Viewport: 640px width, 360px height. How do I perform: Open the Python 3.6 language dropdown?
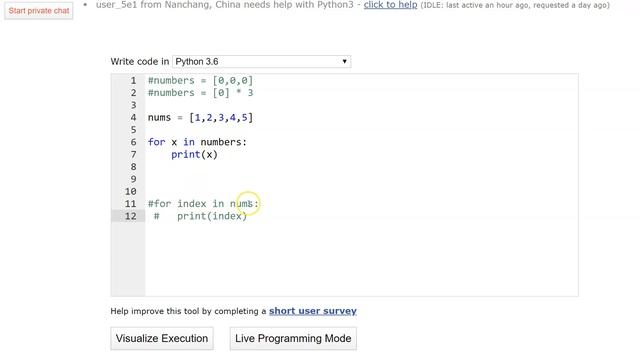point(261,62)
